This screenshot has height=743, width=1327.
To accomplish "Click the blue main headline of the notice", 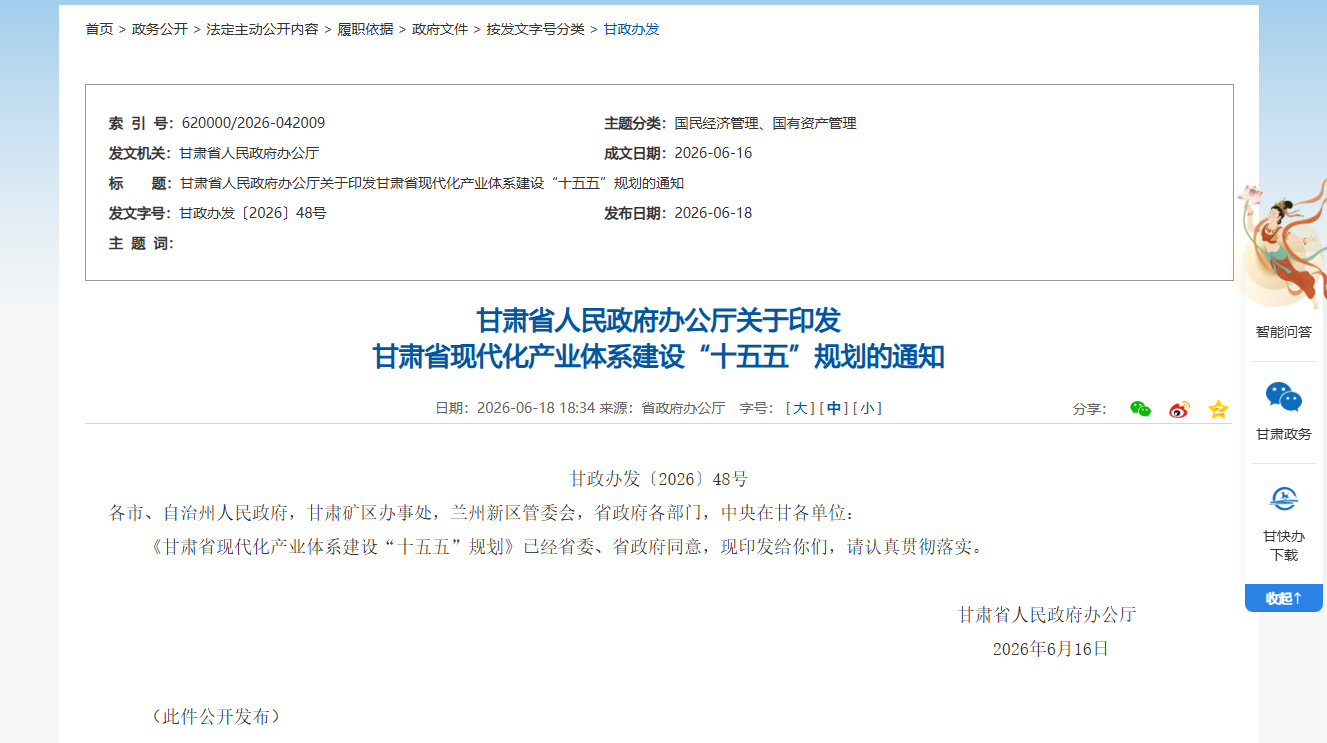I will 658,338.
